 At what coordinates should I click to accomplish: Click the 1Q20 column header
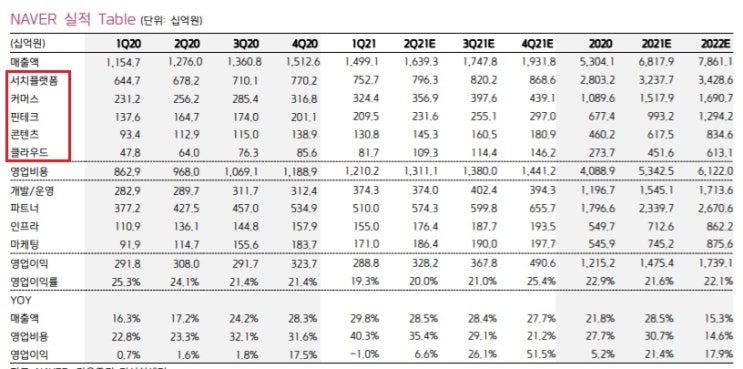tap(129, 44)
